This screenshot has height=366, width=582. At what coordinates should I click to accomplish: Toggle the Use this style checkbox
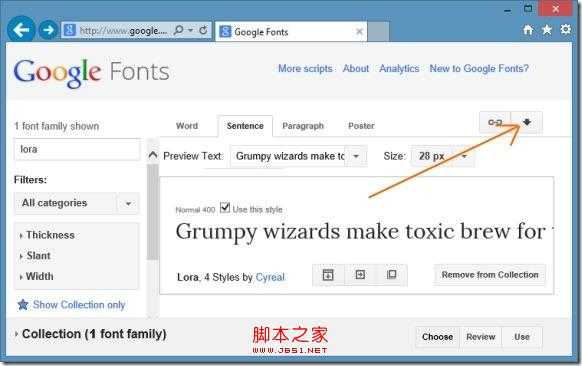225,207
